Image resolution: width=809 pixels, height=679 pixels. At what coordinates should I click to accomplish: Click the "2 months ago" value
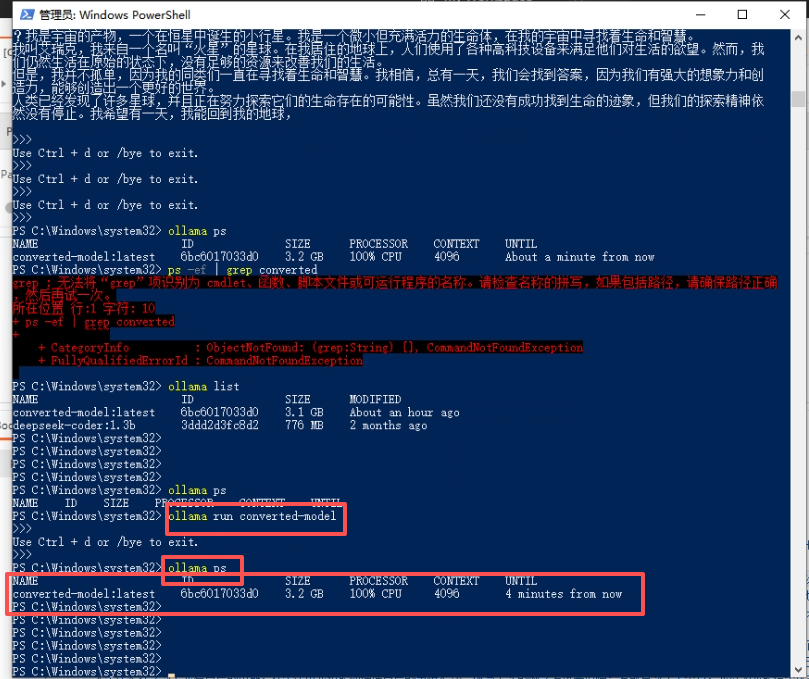[x=388, y=425]
